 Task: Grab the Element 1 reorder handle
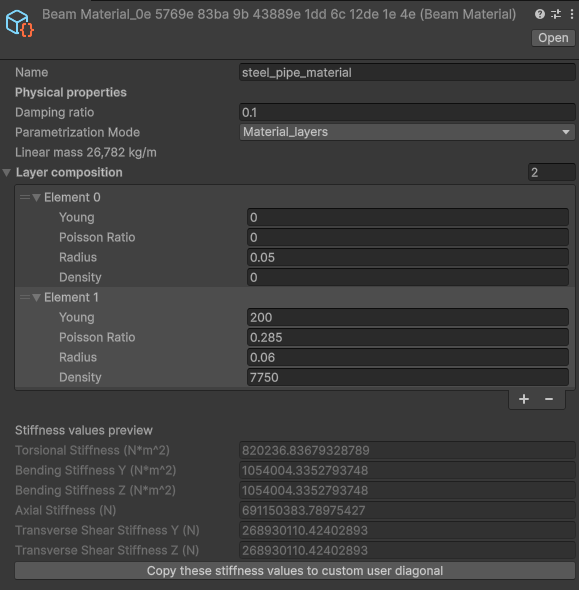[25, 297]
